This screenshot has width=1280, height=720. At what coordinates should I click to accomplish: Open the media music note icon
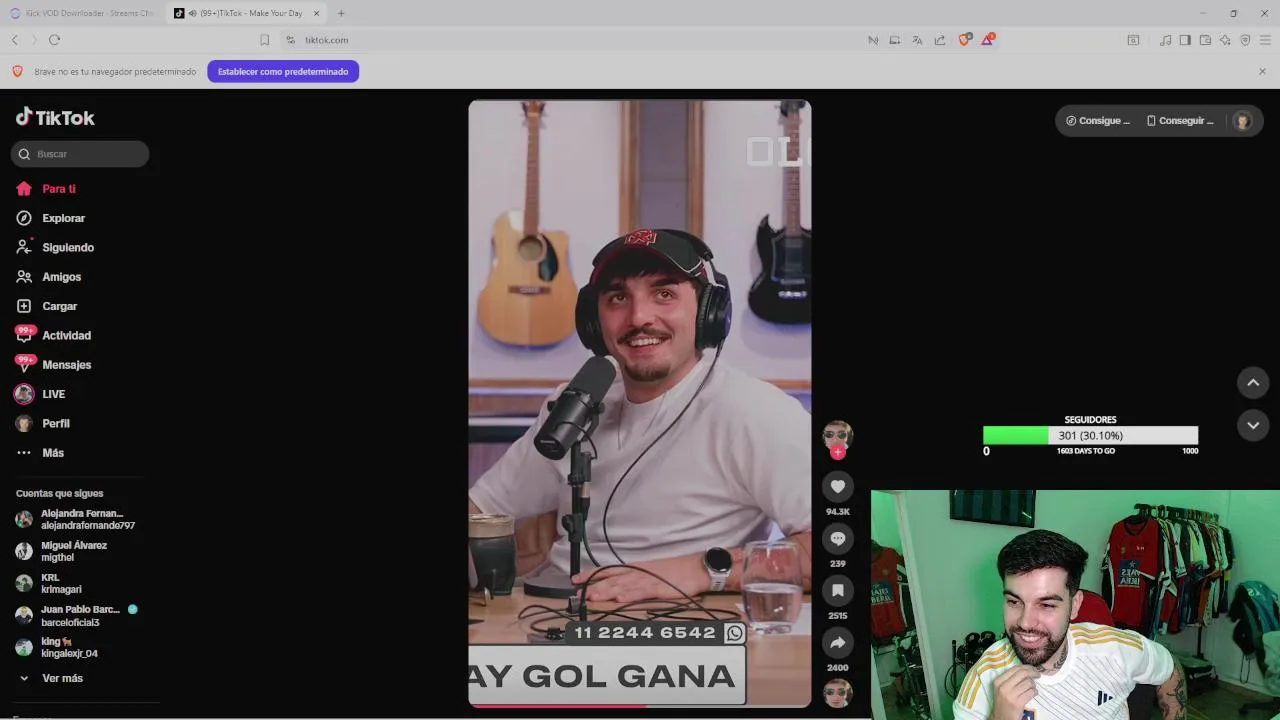pos(1165,40)
